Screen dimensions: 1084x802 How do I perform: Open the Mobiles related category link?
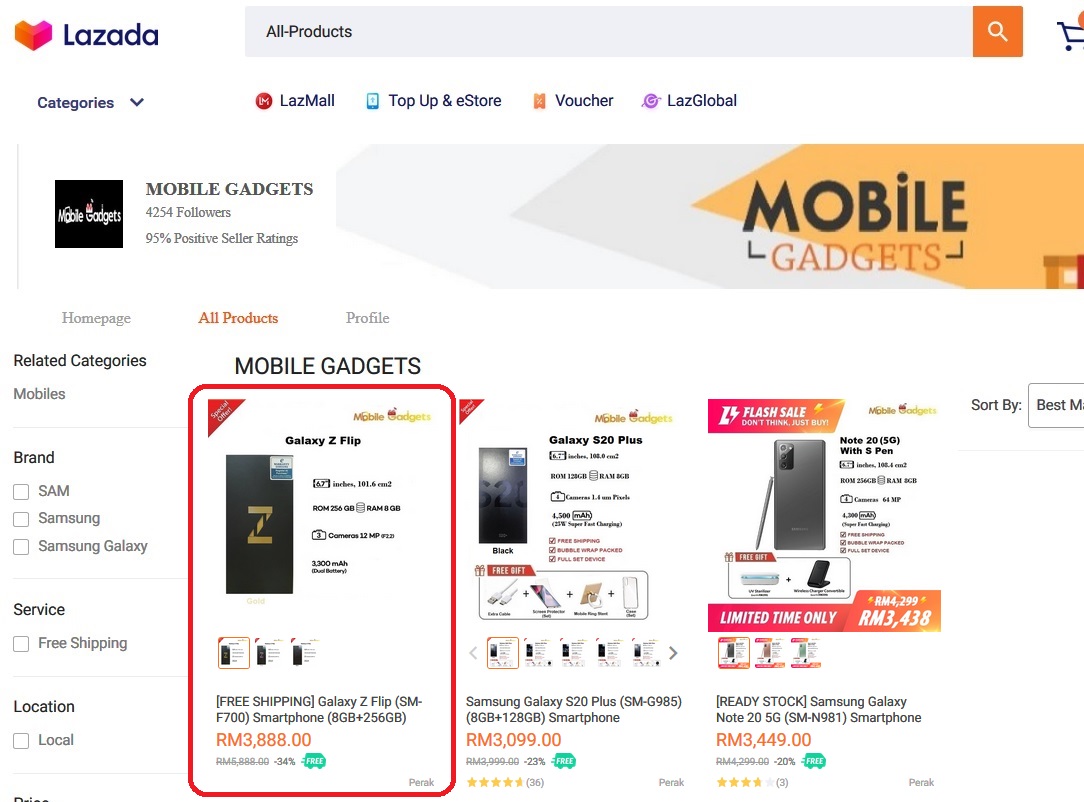pos(39,394)
